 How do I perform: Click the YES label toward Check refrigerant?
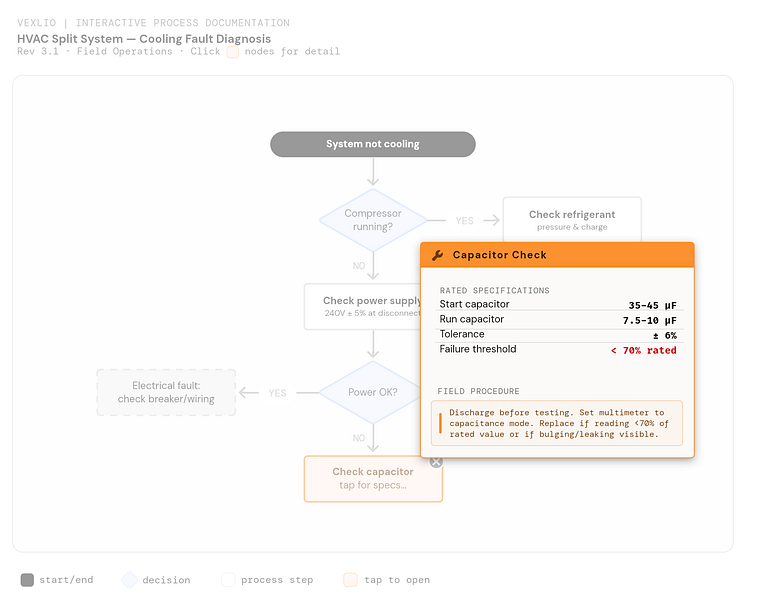[464, 221]
